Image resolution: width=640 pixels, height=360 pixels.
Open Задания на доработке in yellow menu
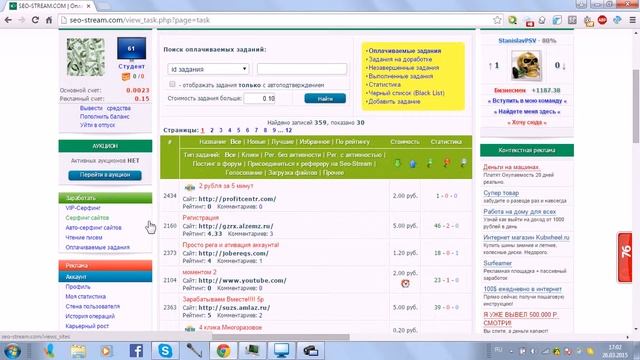pyautogui.click(x=400, y=59)
